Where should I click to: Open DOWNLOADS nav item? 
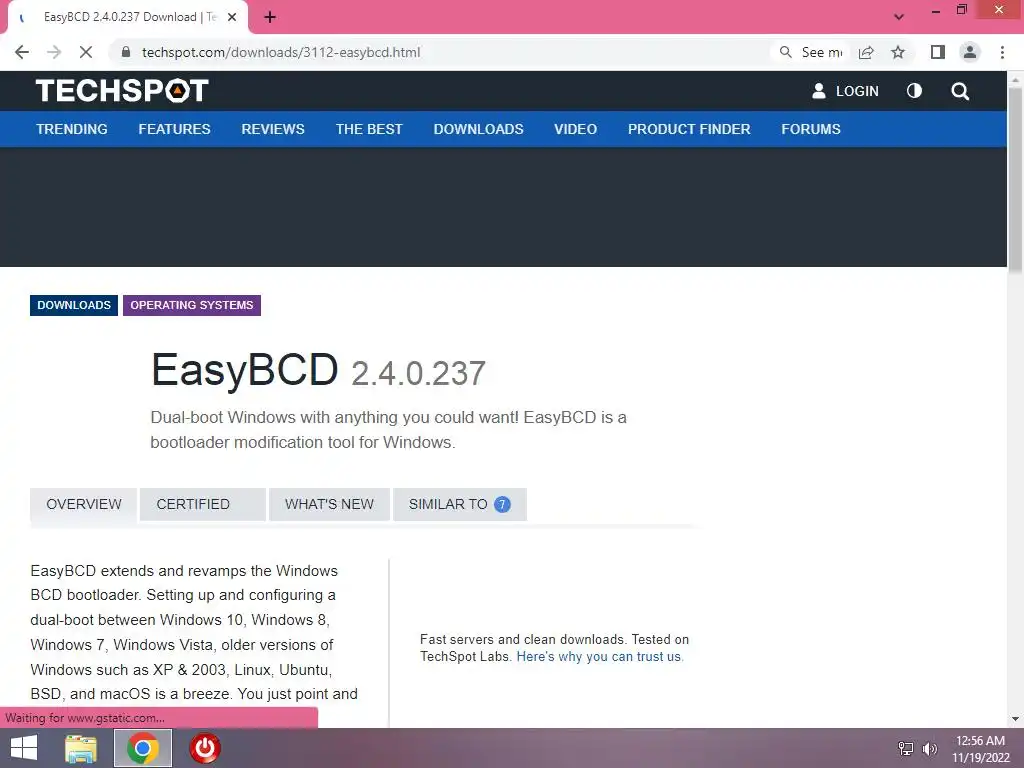479,129
